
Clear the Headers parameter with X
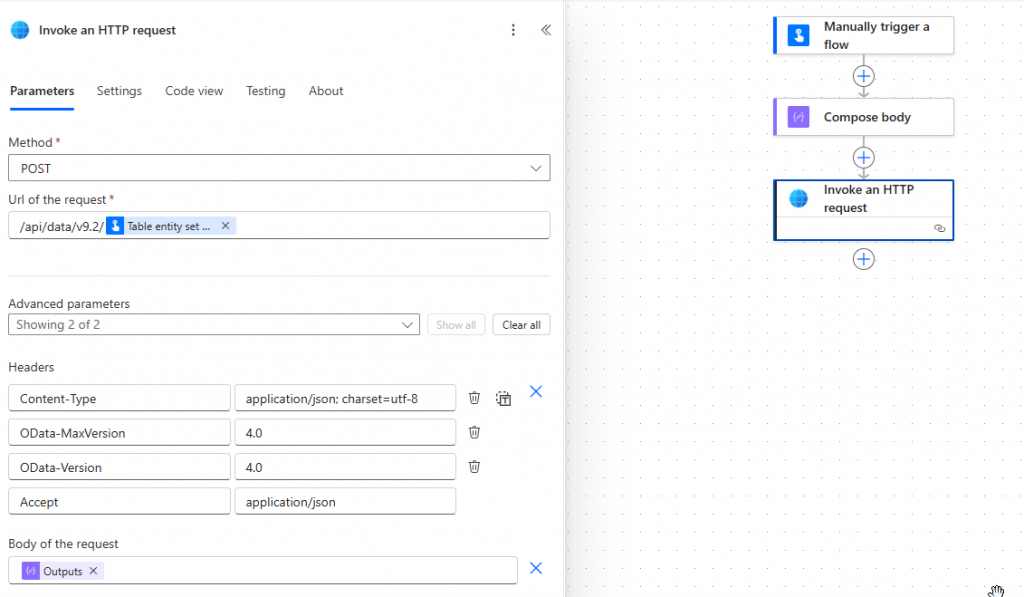(536, 392)
